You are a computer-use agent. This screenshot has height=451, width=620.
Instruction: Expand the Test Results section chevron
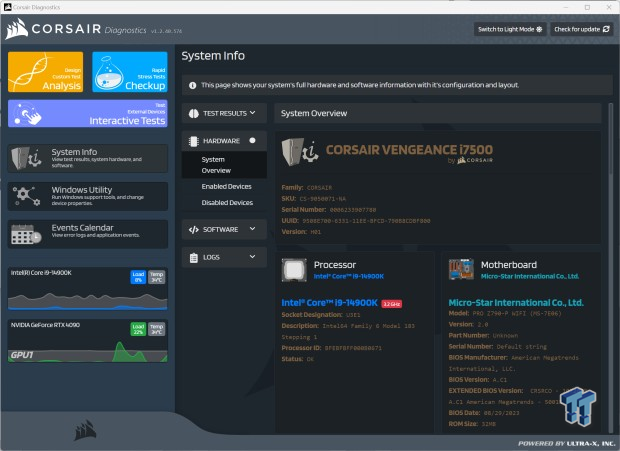[x=253, y=113]
